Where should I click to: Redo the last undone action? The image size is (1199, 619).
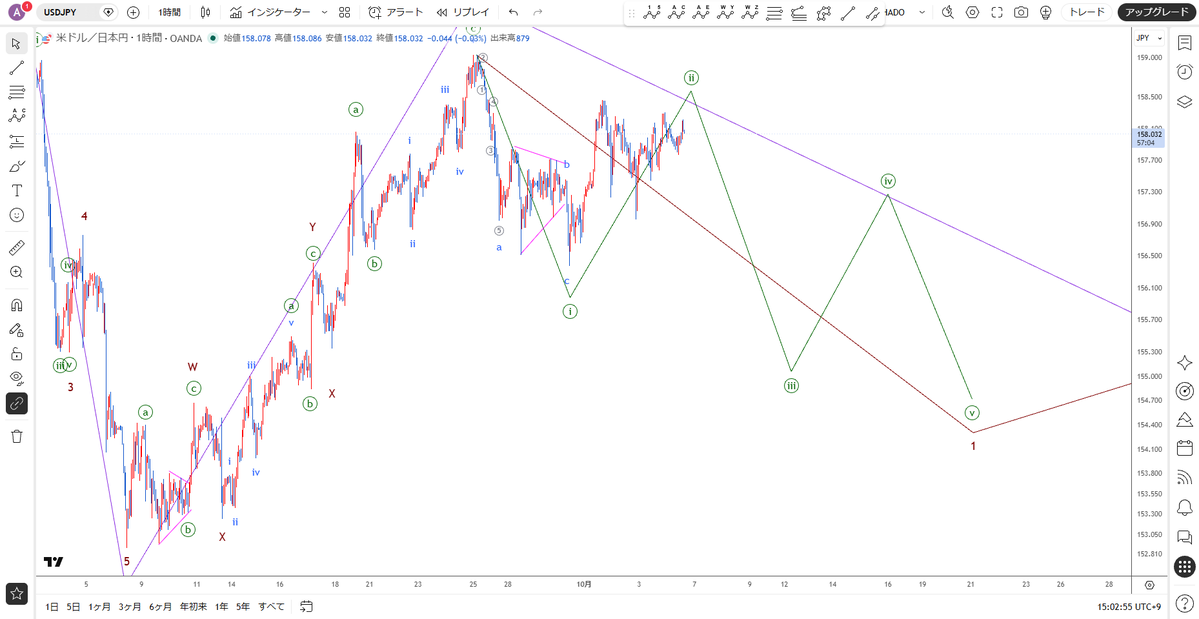(538, 12)
